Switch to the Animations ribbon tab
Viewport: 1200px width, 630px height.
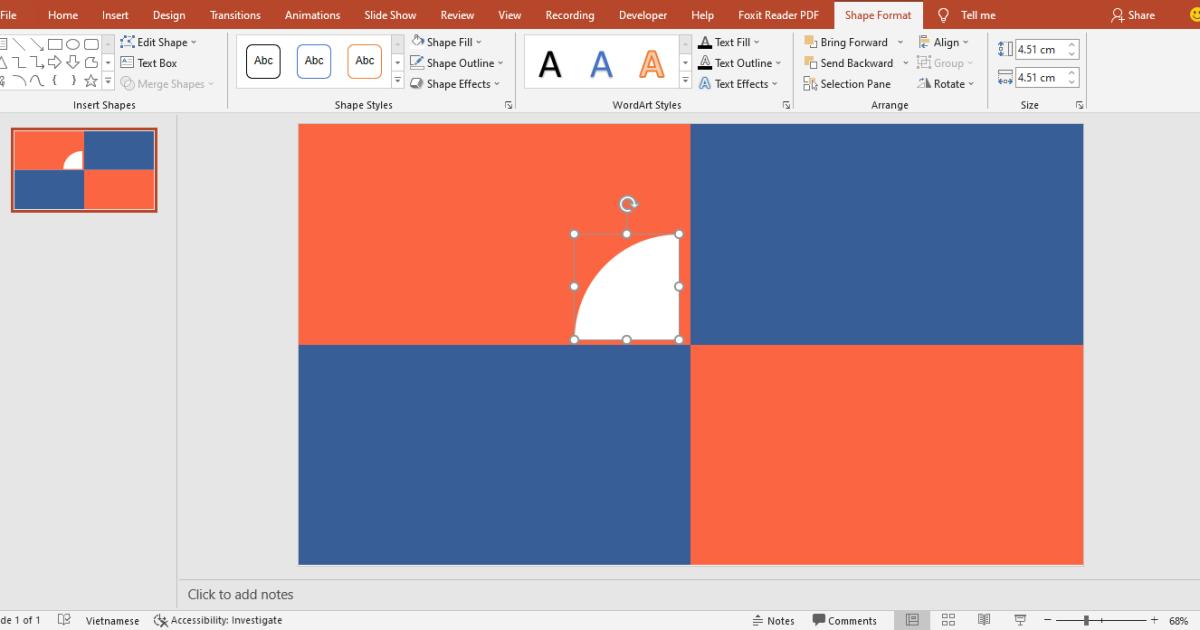312,15
